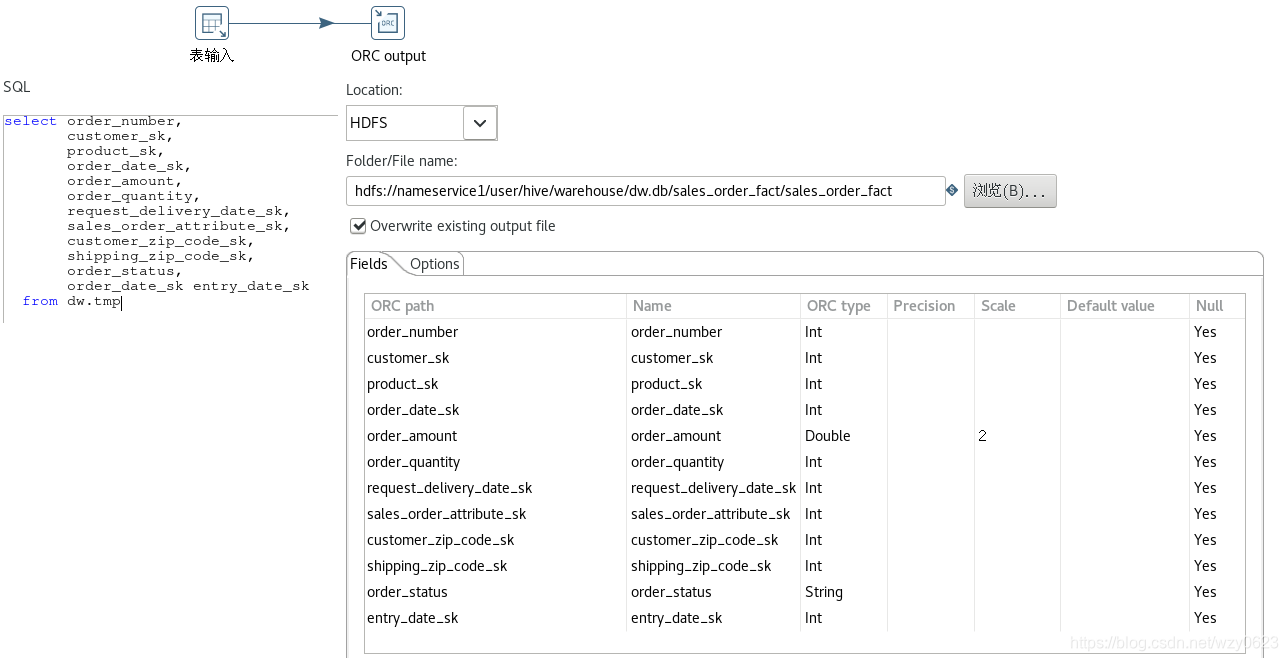
Task: Select shipping_zip_code_sk in ORC path column
Action: [x=437, y=566]
